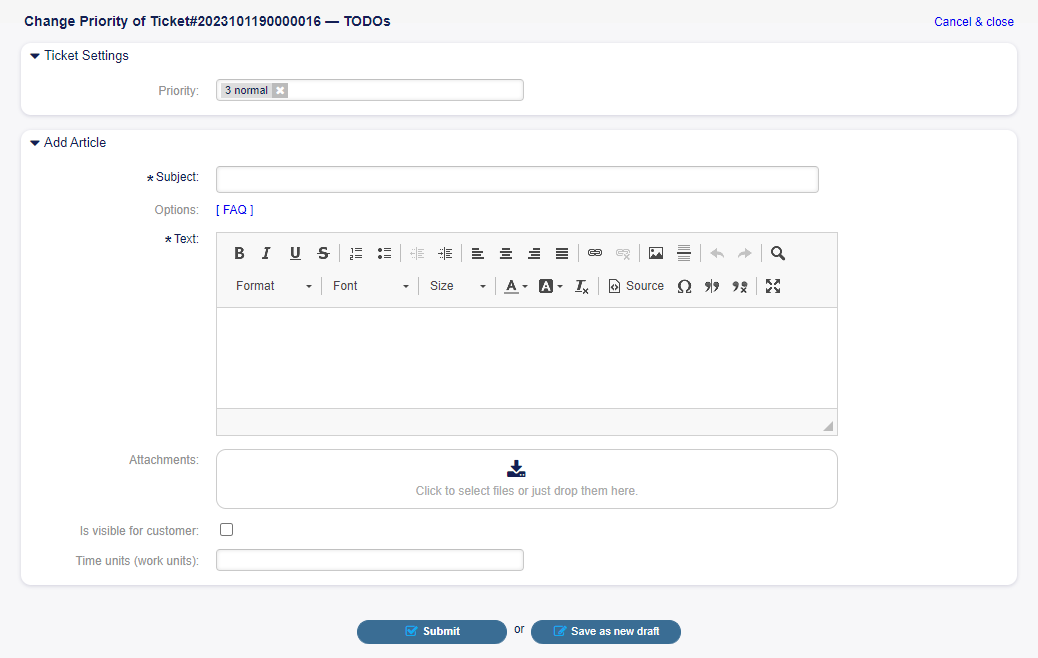
Task: Insert a numbered list
Action: 356,253
